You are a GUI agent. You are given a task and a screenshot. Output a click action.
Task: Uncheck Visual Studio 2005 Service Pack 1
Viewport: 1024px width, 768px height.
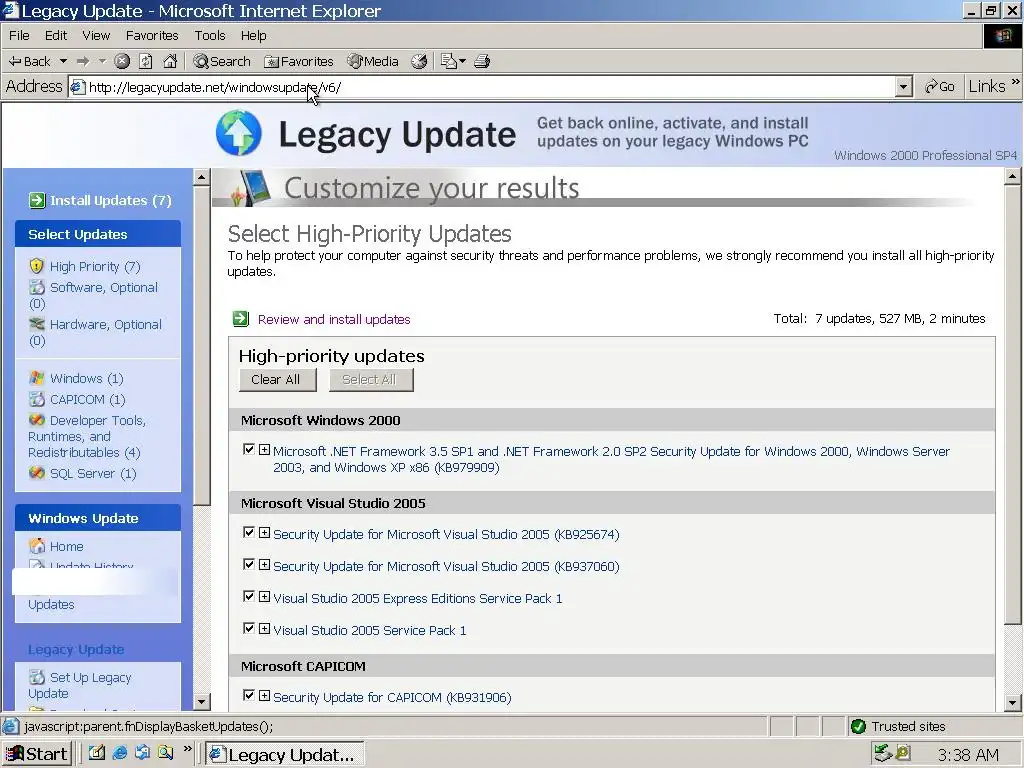(249, 628)
